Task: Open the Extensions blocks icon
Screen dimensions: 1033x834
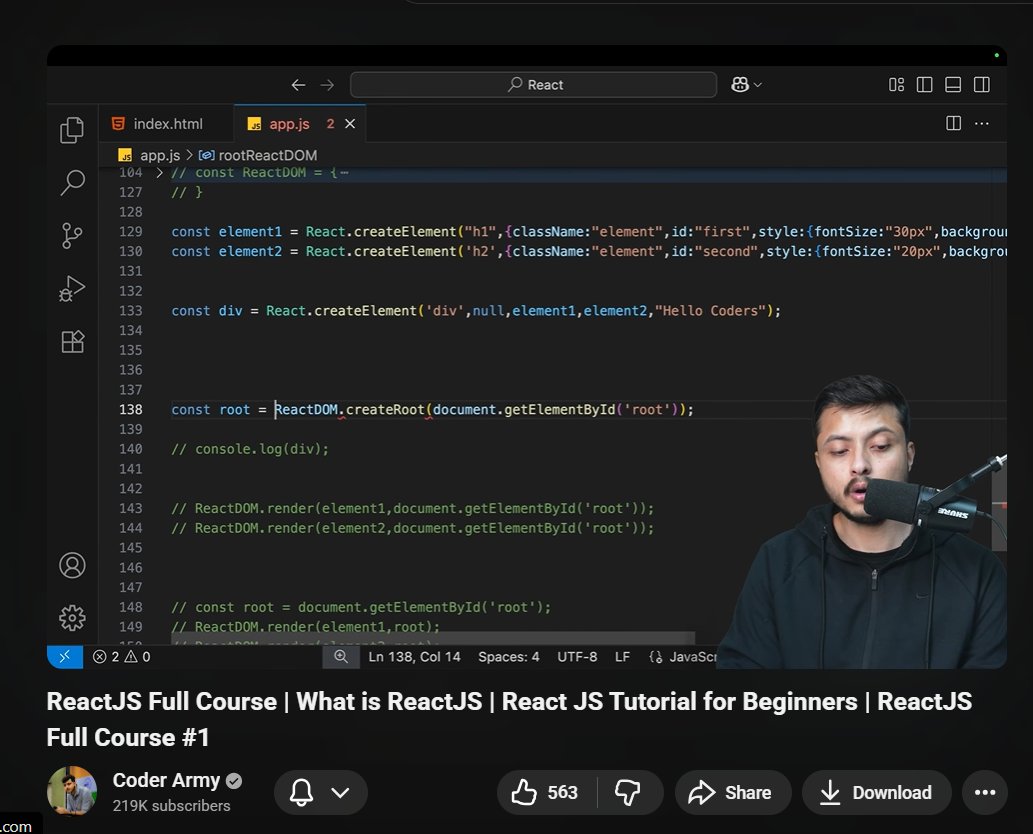Action: [x=72, y=341]
